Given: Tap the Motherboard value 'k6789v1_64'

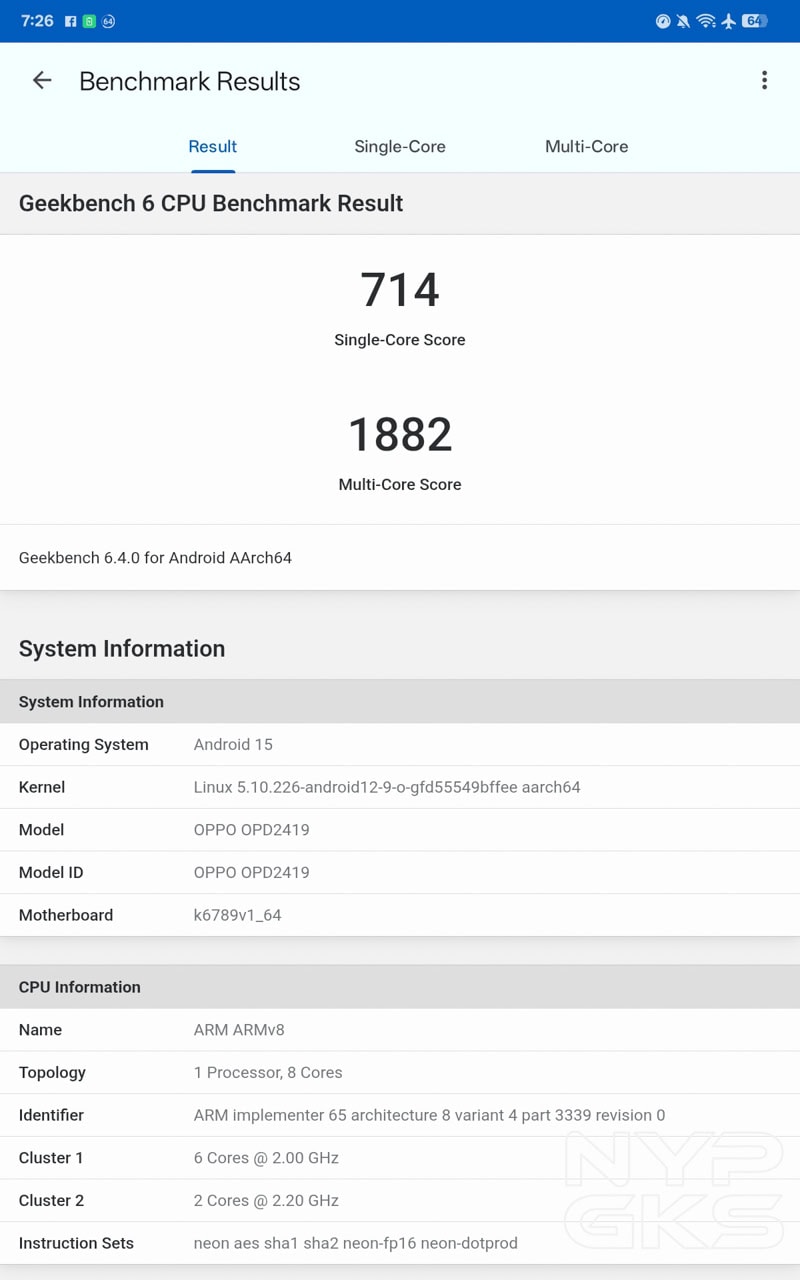Looking at the screenshot, I should tap(238, 915).
